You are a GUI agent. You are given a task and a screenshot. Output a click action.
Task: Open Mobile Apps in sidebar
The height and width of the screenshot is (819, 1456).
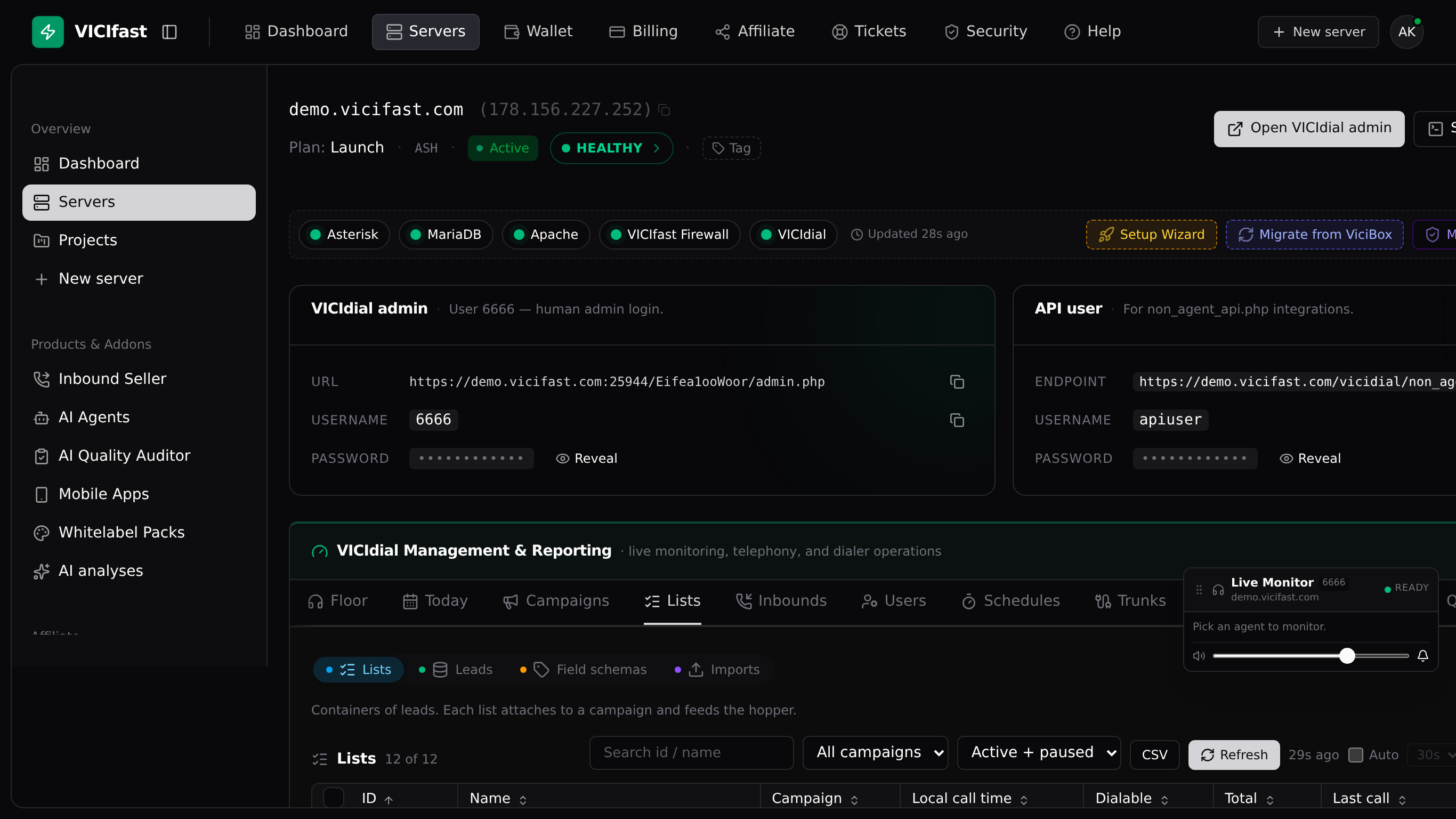[139, 494]
